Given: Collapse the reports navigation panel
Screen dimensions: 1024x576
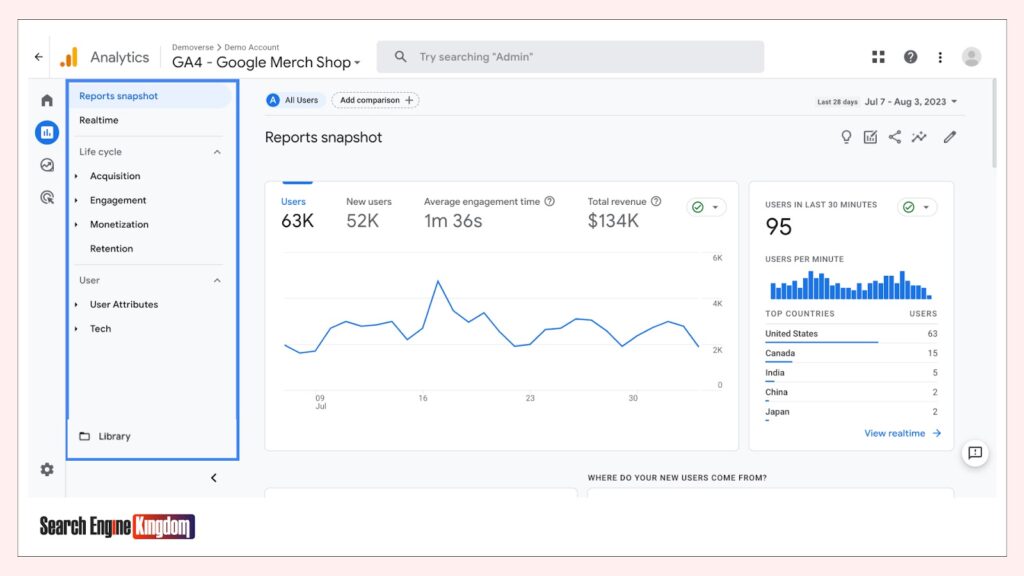Looking at the screenshot, I should [214, 477].
